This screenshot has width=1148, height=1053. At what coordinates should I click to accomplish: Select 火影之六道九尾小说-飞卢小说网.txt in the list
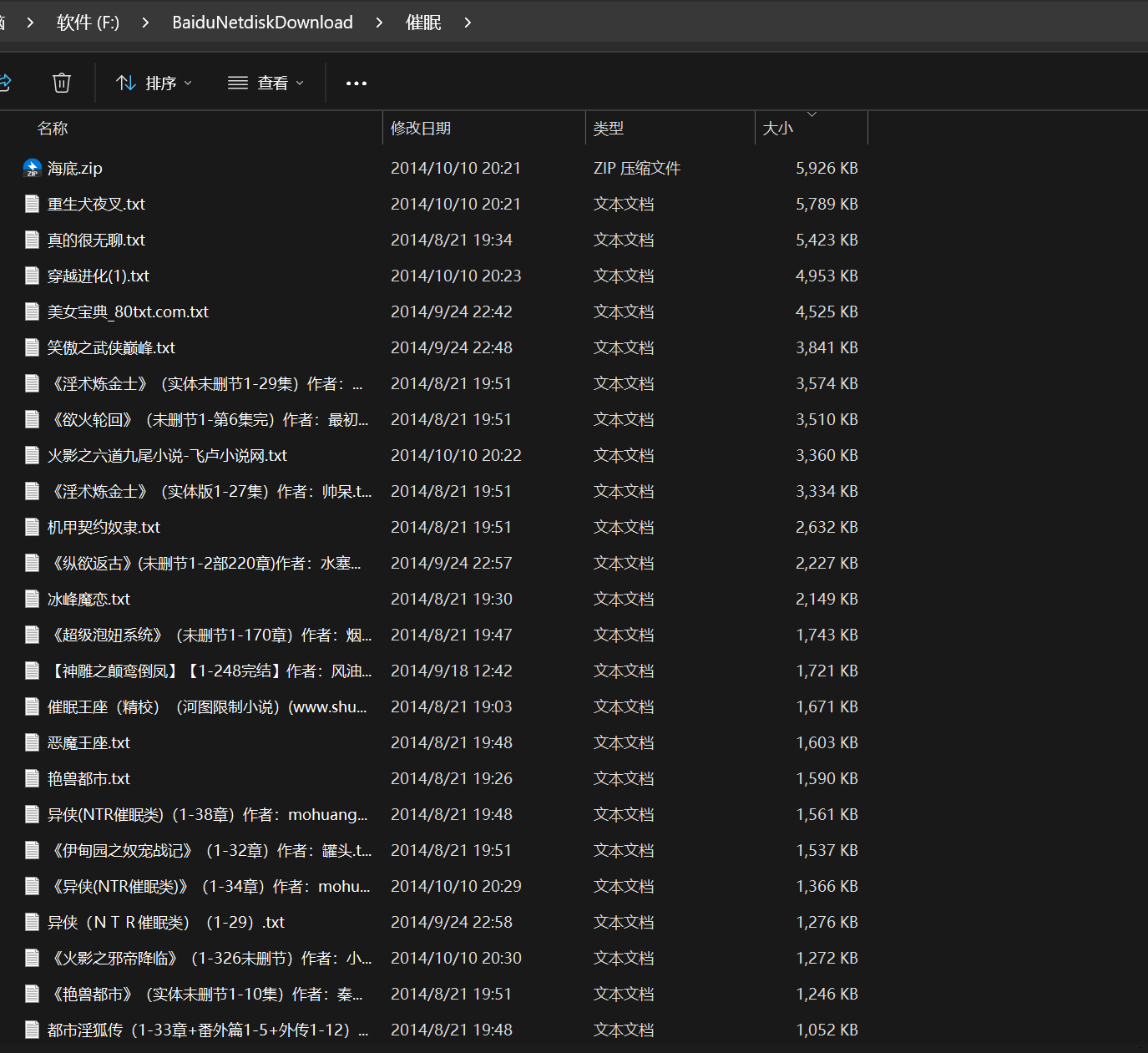tap(167, 455)
